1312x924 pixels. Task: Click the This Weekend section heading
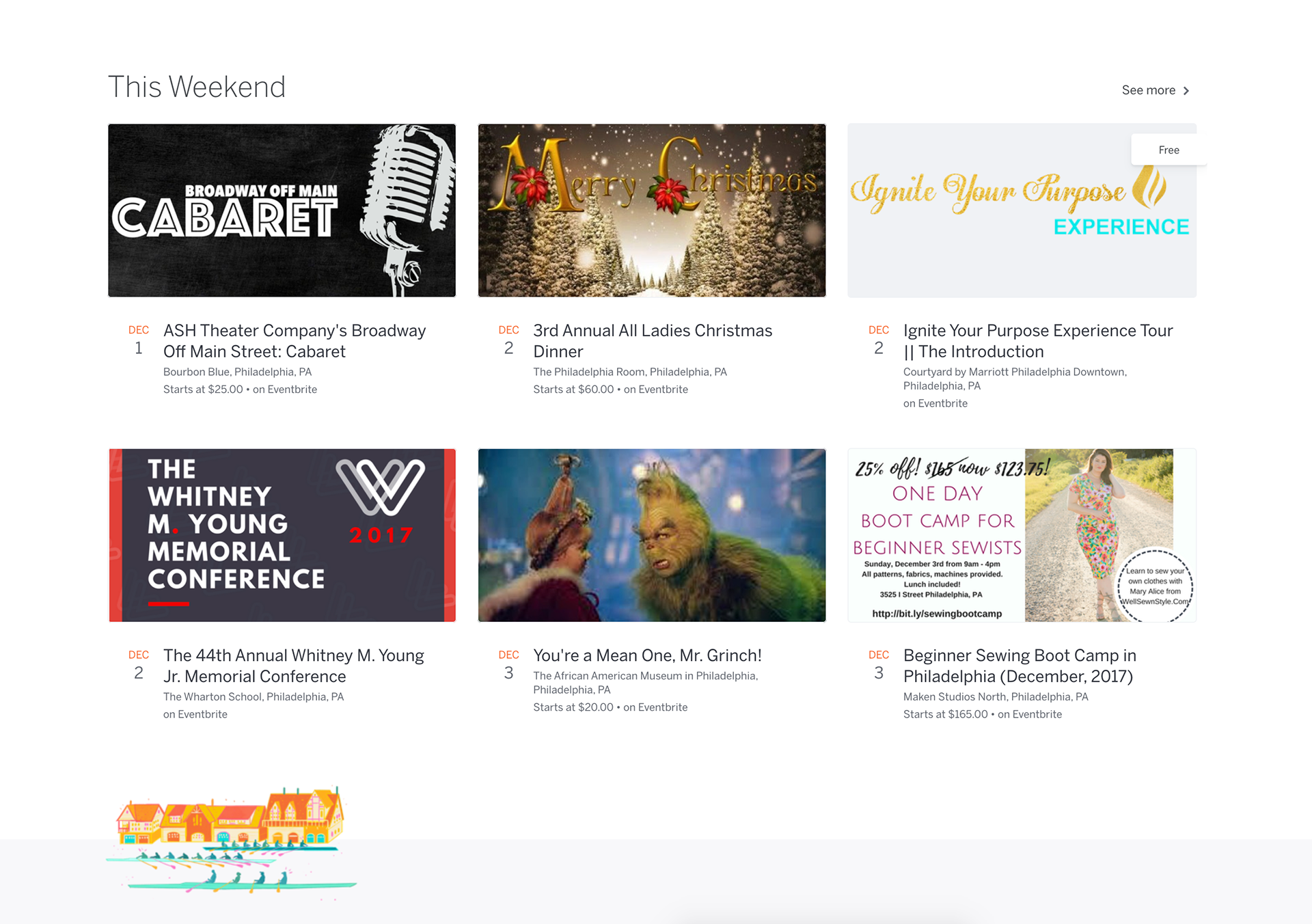(197, 87)
